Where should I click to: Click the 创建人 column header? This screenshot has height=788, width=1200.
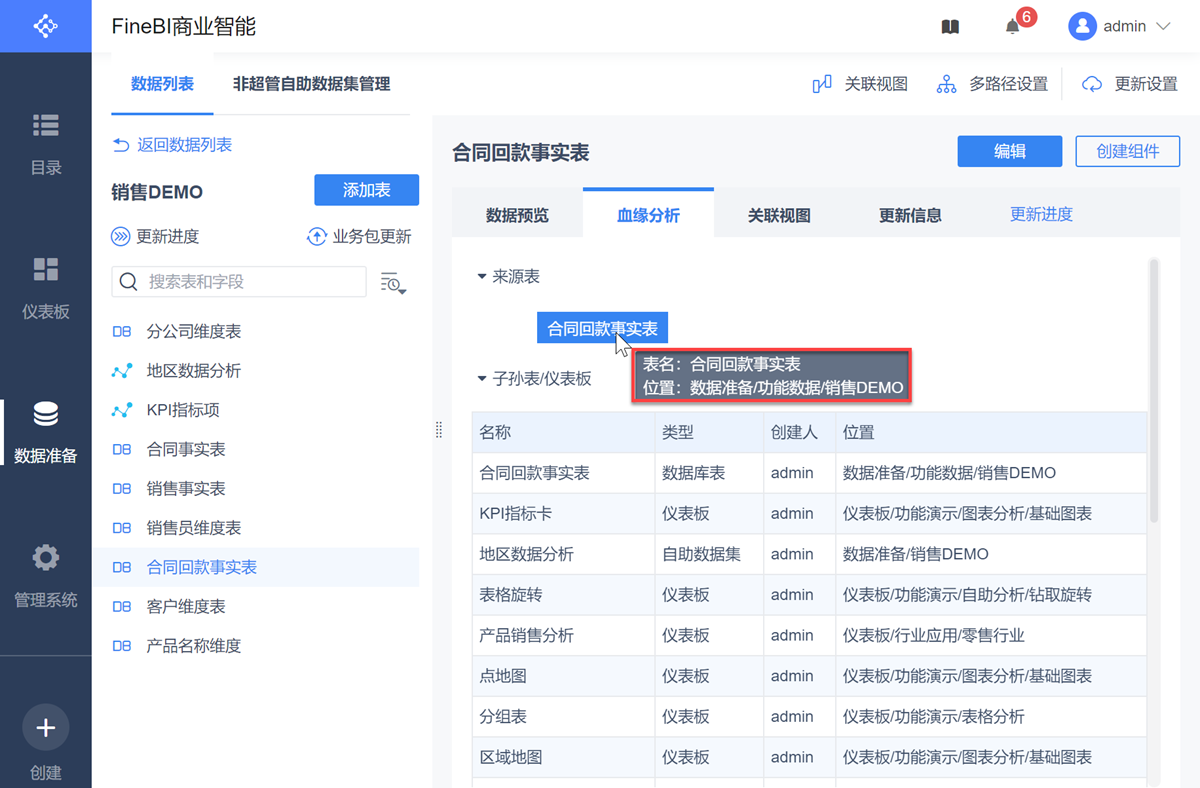coord(800,432)
